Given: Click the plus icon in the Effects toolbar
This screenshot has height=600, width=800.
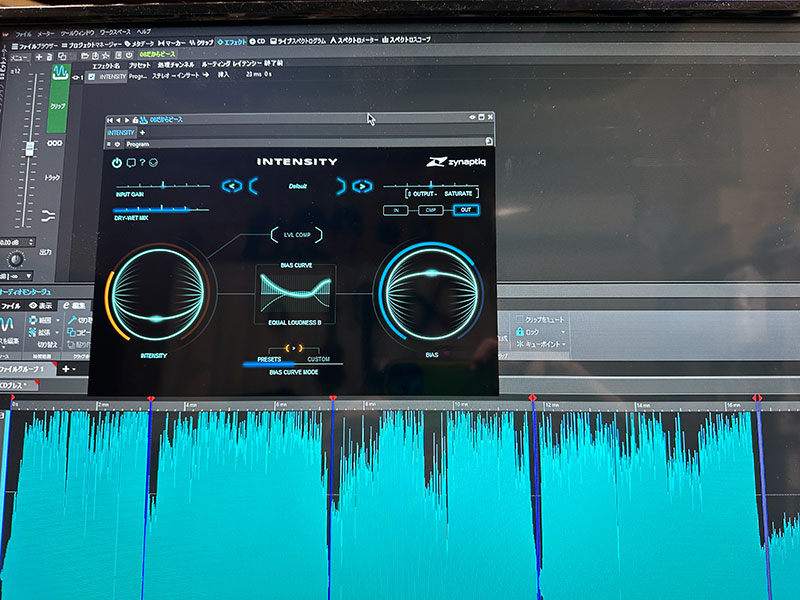Looking at the screenshot, I should tap(38, 57).
